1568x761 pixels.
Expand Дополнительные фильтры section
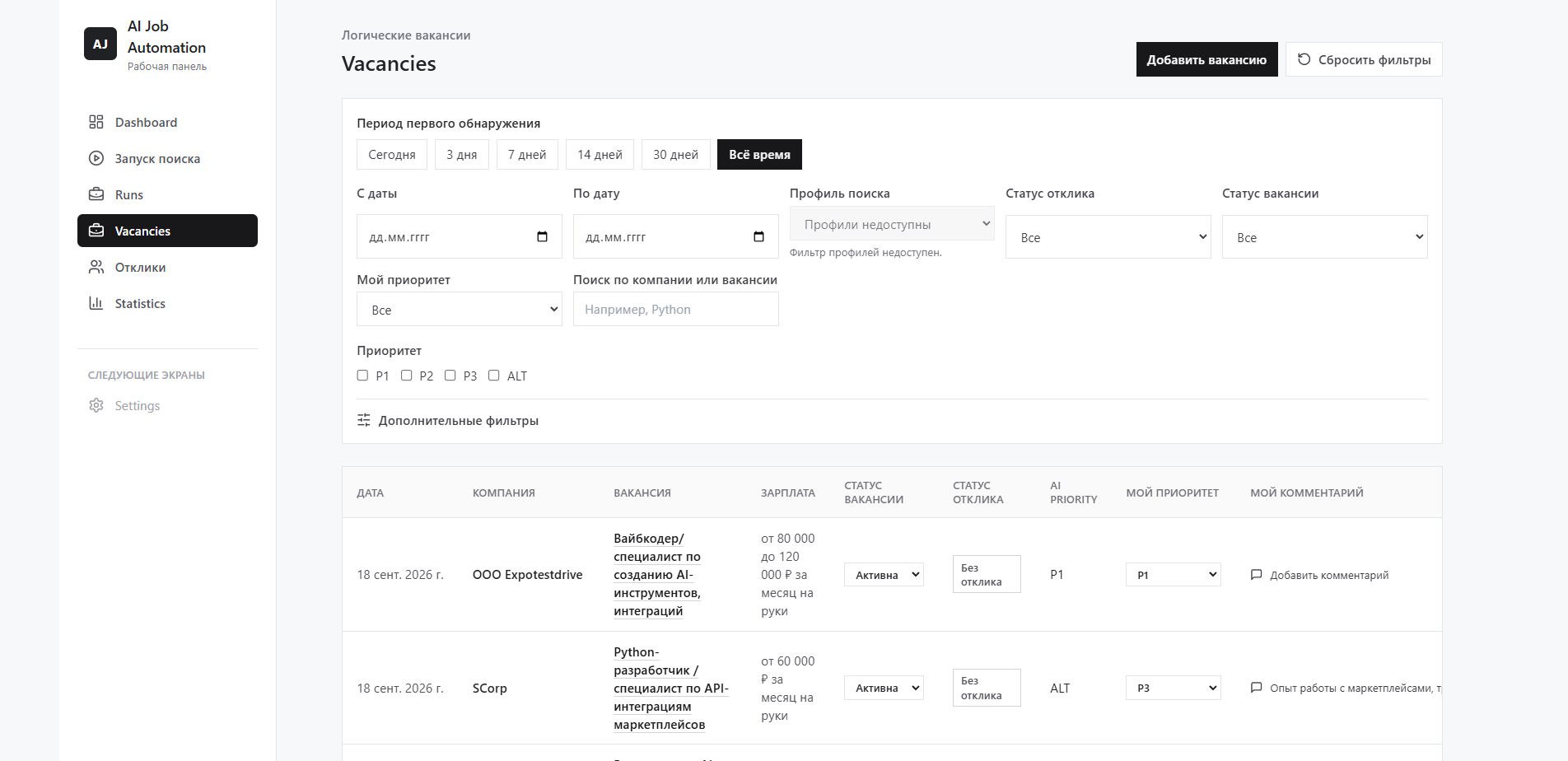click(448, 420)
